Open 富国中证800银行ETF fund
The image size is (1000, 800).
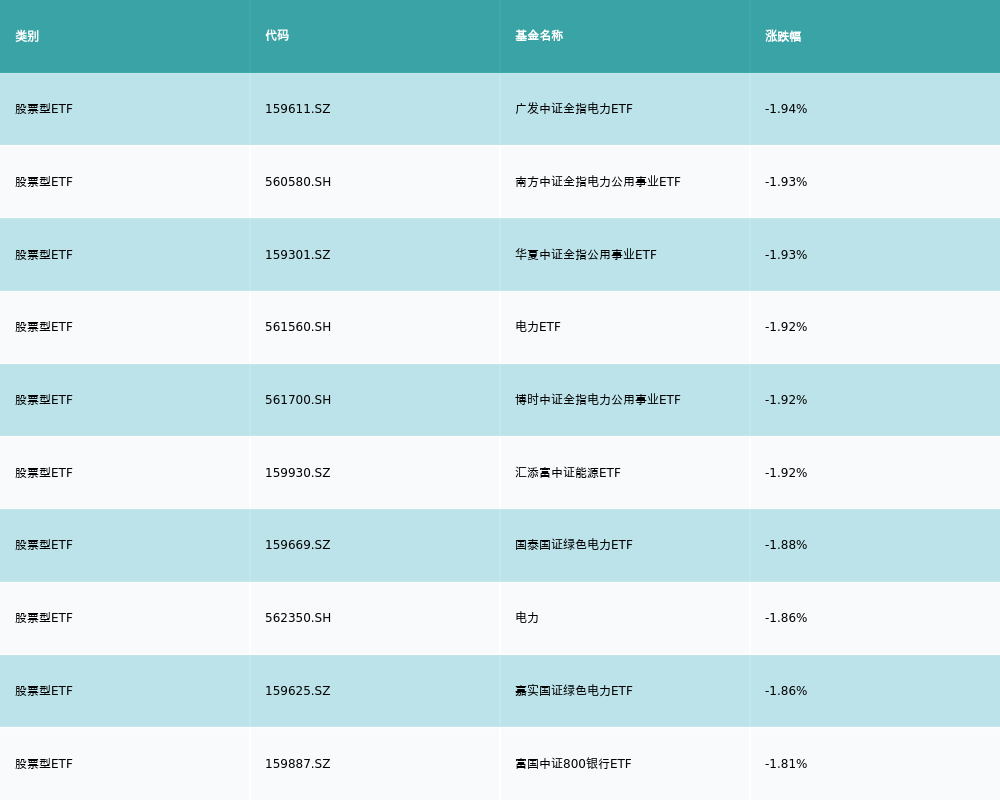pos(573,764)
